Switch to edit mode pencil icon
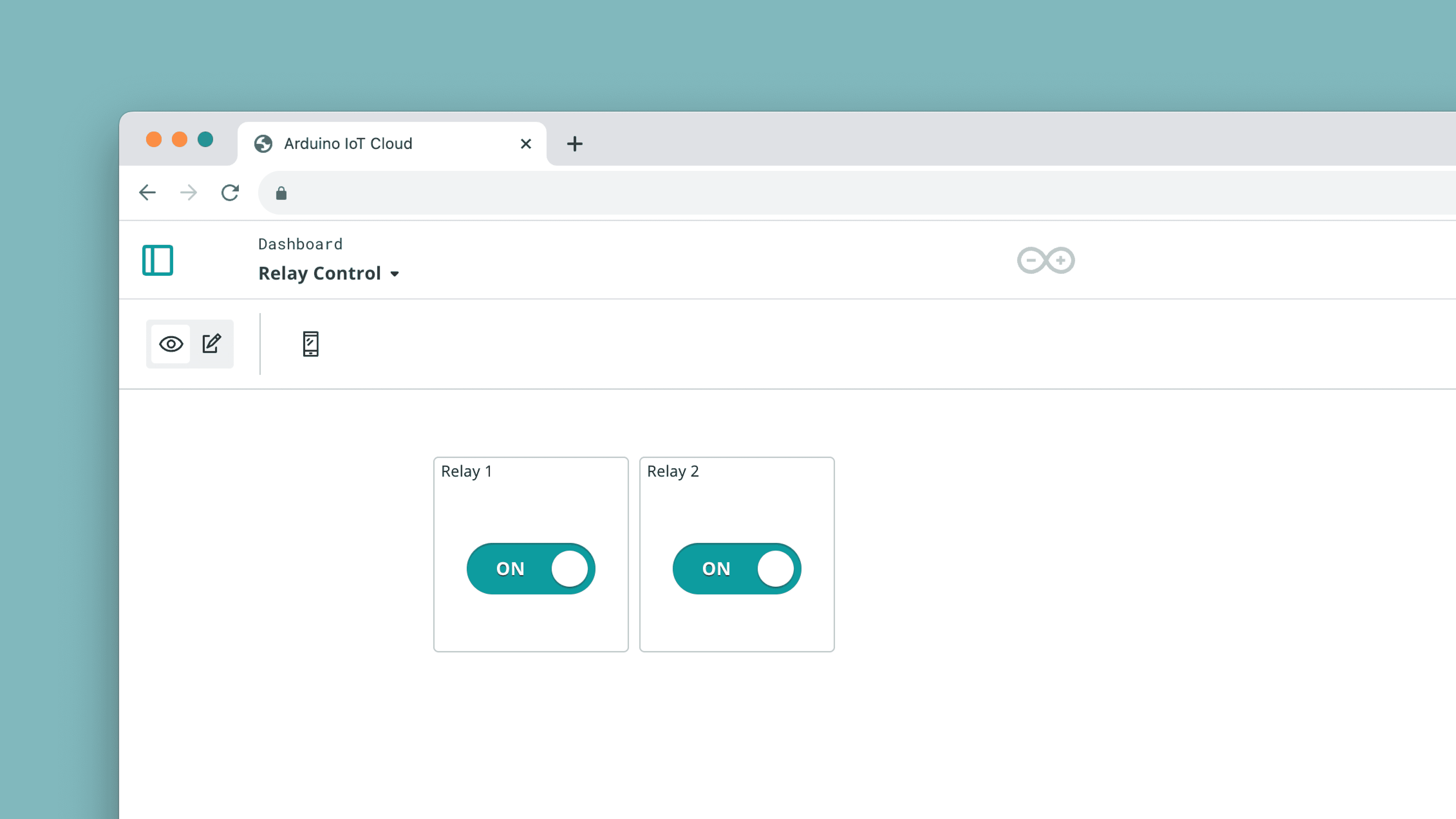The height and width of the screenshot is (819, 1456). coord(211,344)
